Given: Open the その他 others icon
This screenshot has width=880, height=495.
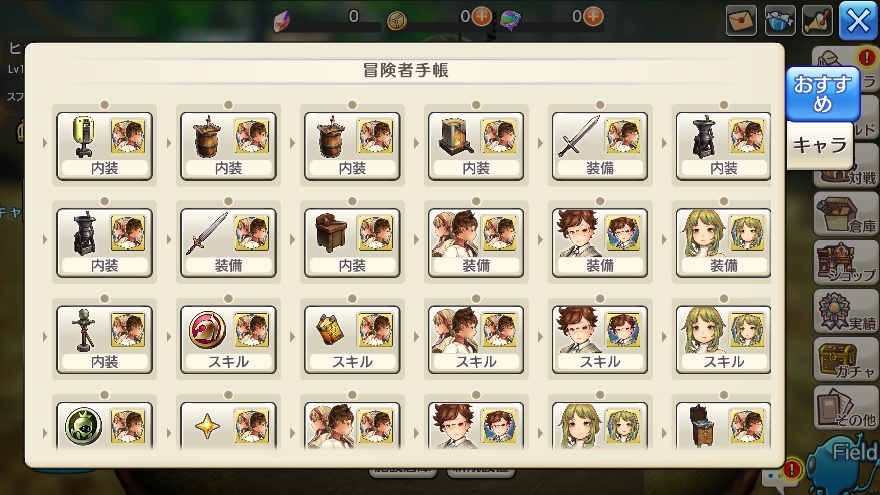Looking at the screenshot, I should (x=846, y=408).
